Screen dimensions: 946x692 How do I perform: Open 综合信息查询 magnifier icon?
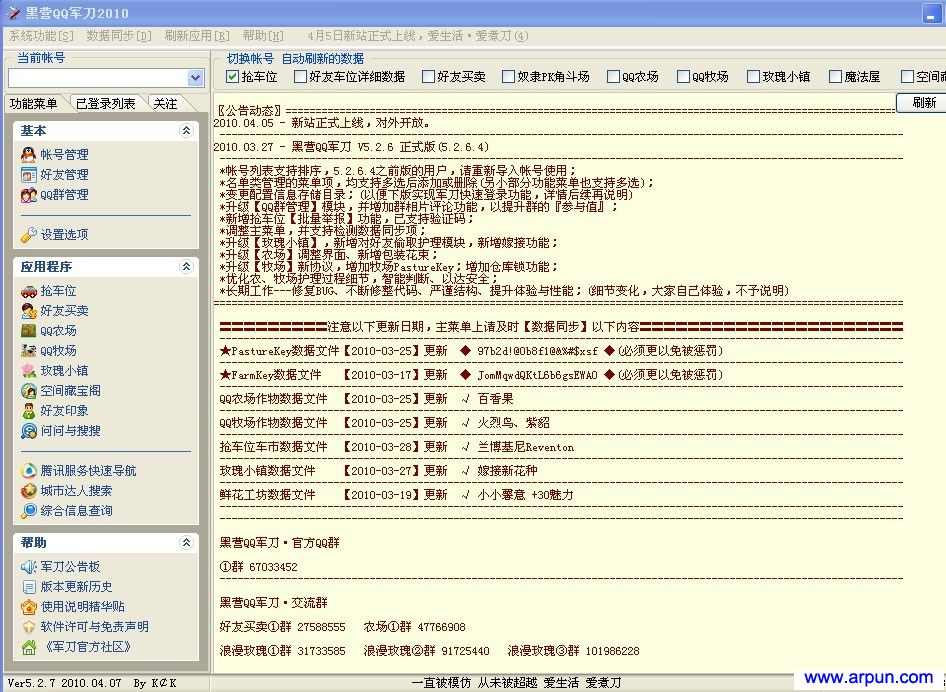pos(28,511)
